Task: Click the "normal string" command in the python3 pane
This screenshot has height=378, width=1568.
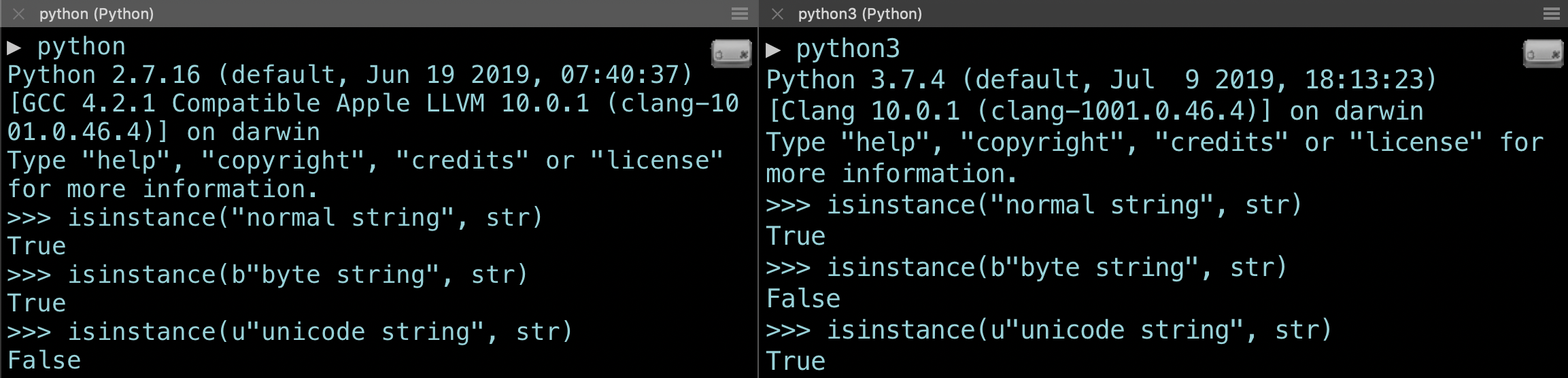Action: click(1063, 205)
